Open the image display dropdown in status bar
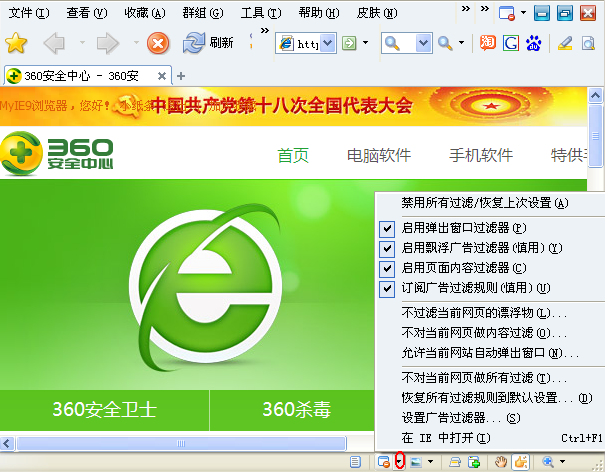This screenshot has height=472, width=605. pyautogui.click(x=431, y=461)
